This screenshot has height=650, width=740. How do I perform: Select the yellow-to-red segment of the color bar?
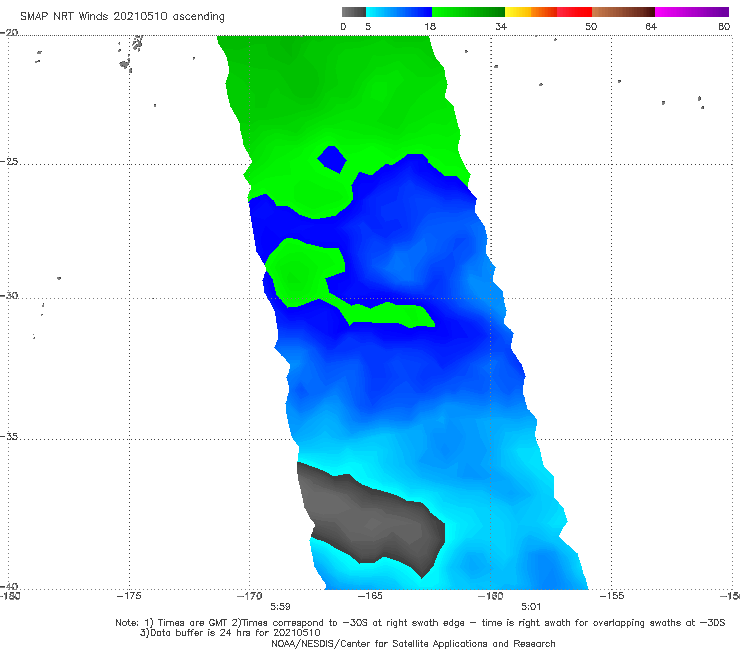(x=548, y=12)
